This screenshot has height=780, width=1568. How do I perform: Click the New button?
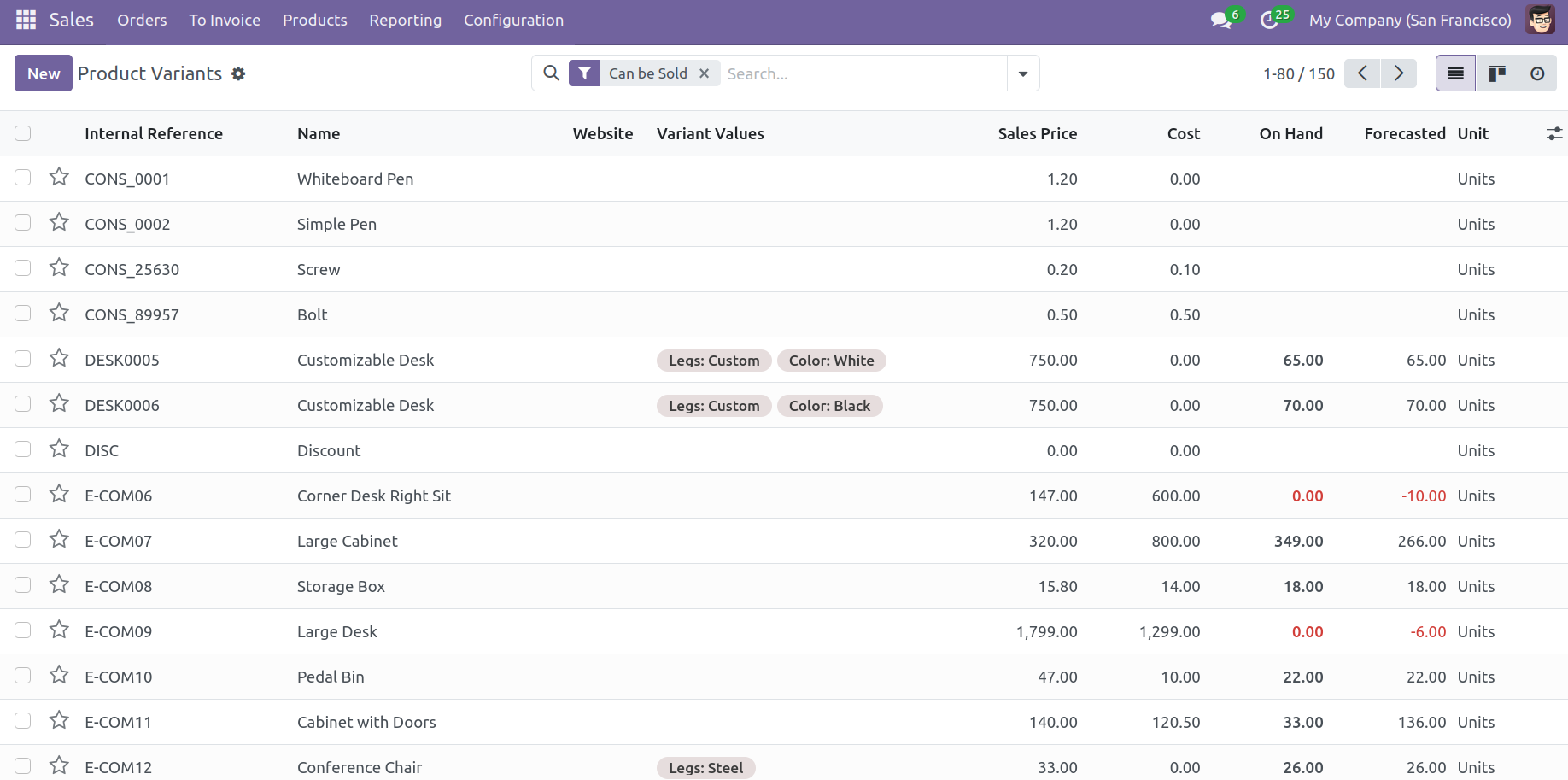44,73
